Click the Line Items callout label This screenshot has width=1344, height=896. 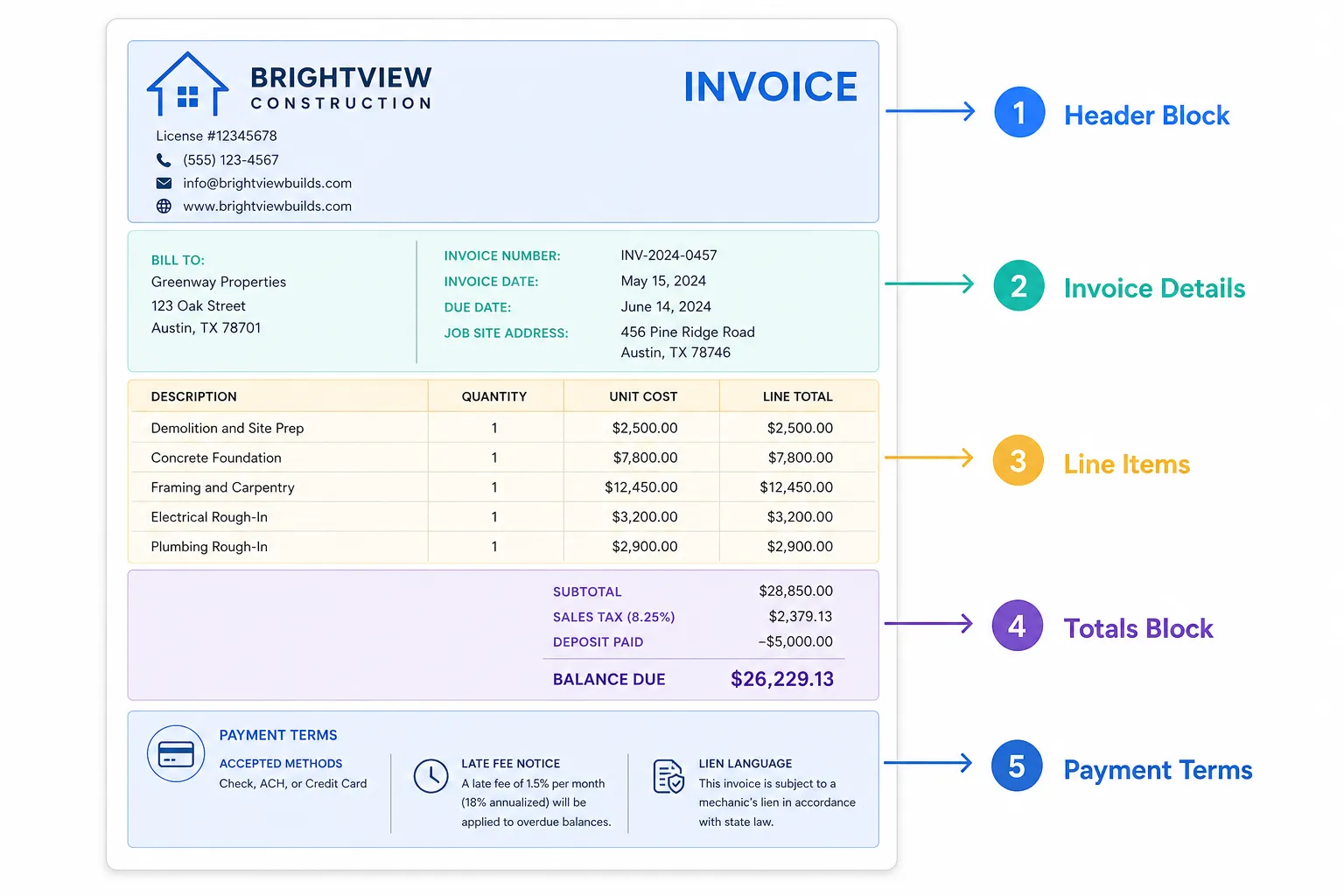pyautogui.click(x=1127, y=465)
